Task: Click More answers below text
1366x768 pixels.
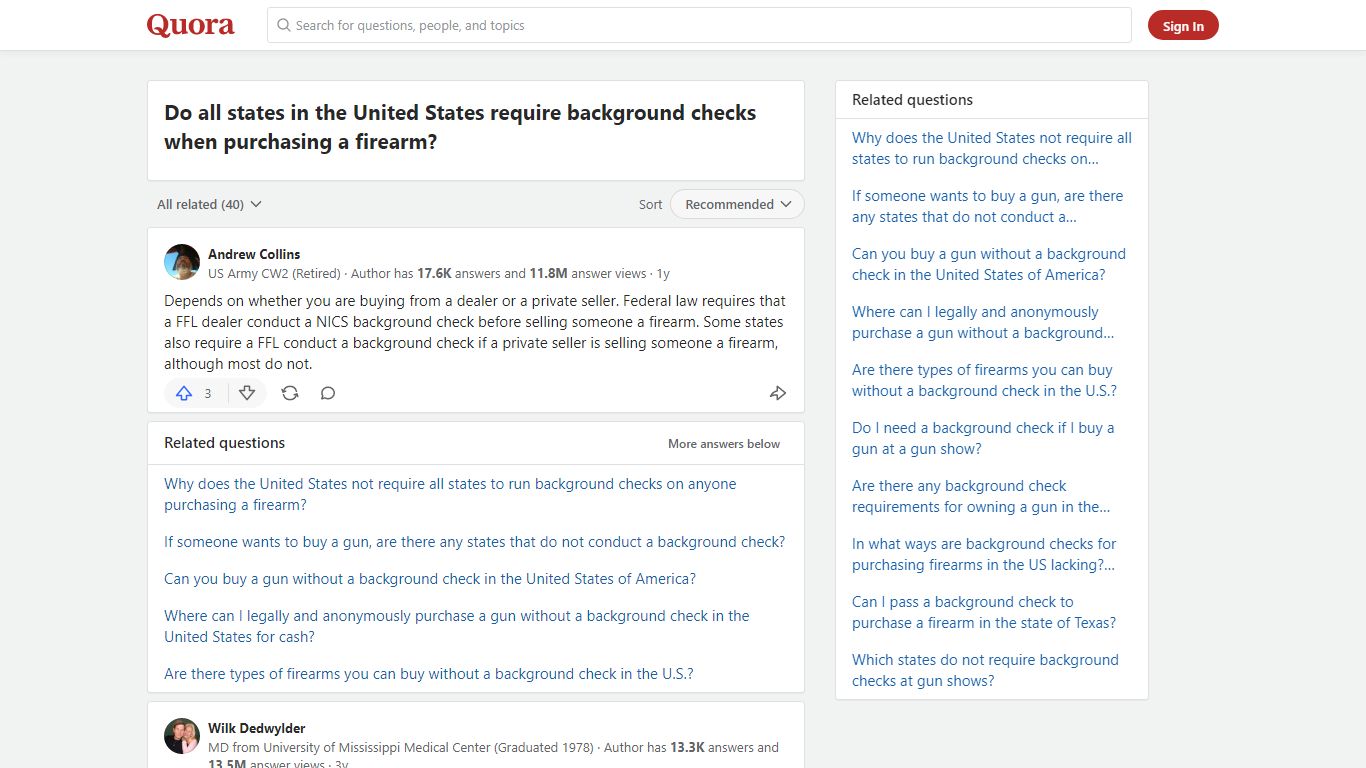Action: (724, 443)
